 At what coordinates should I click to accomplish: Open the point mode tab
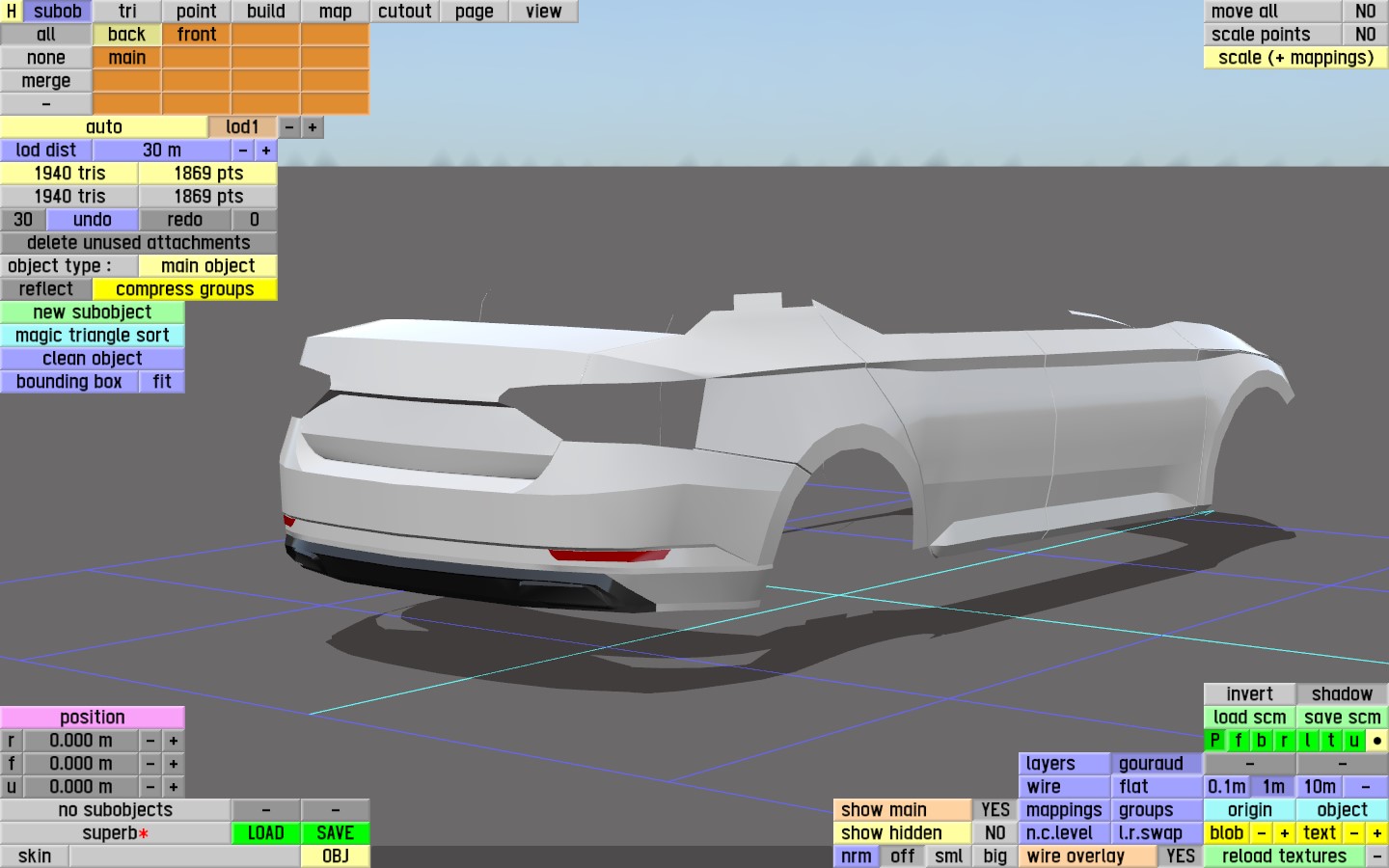pos(197,12)
